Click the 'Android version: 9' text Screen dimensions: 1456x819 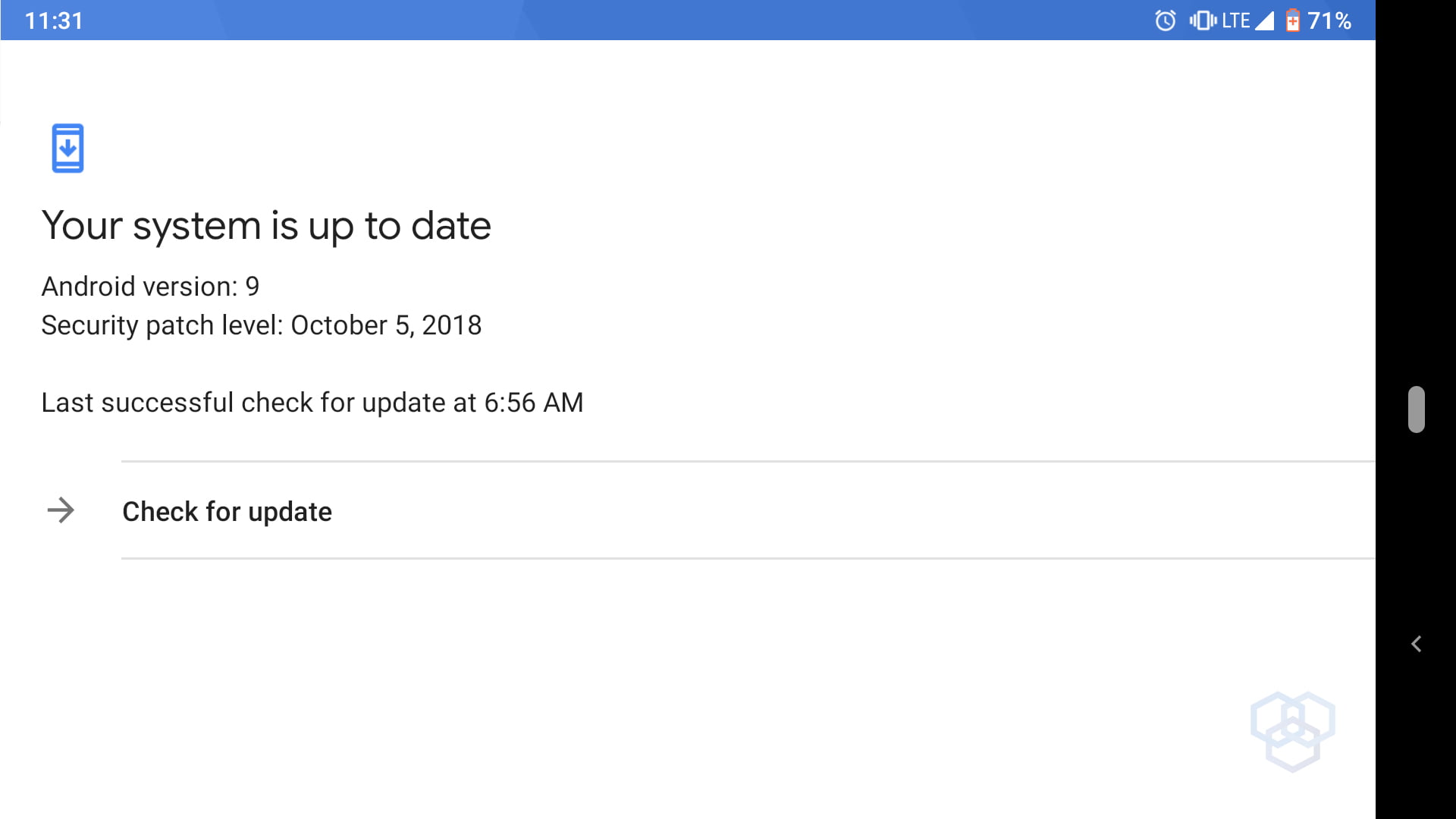(x=150, y=287)
